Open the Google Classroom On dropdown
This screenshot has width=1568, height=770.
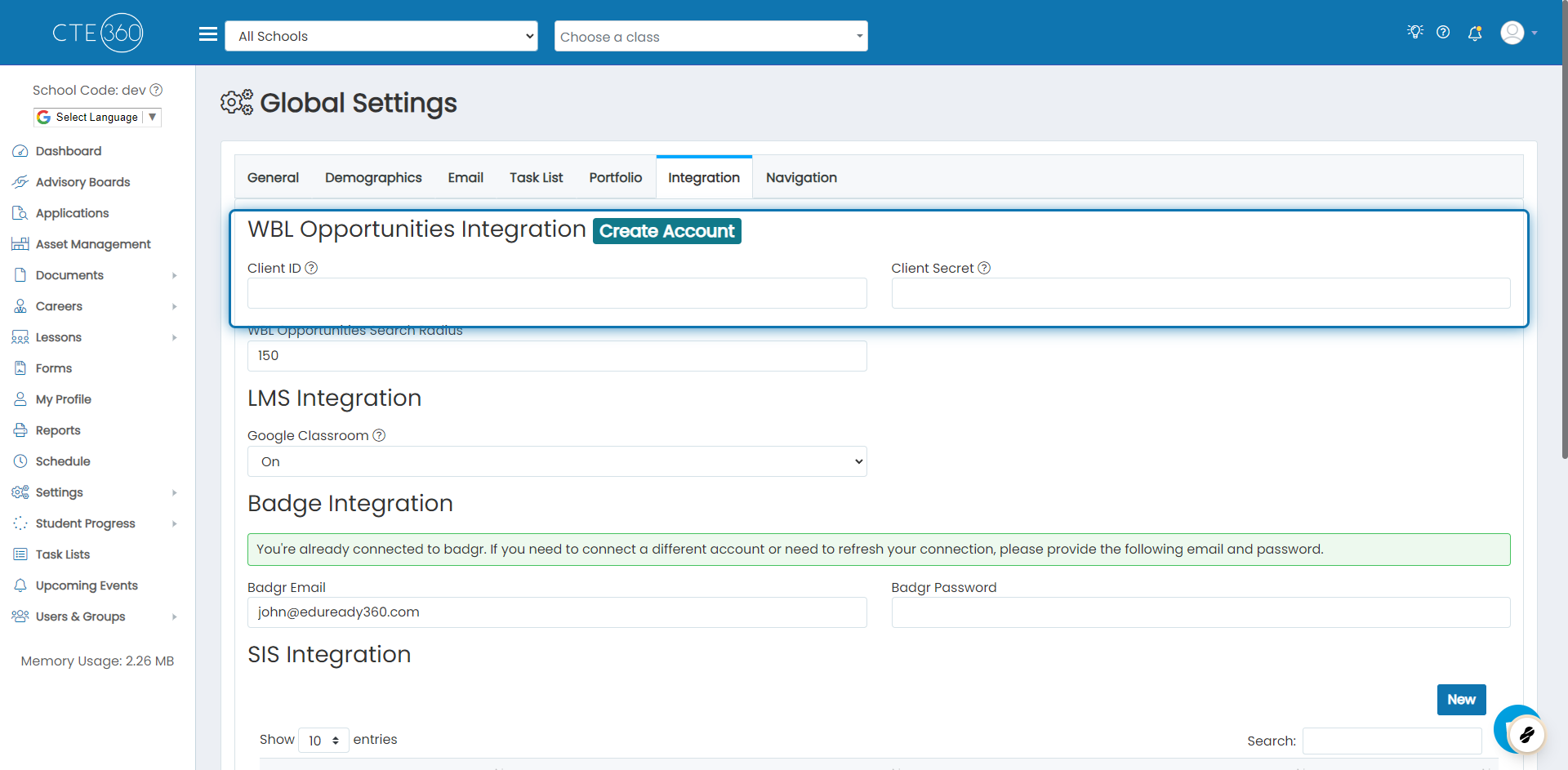point(557,461)
